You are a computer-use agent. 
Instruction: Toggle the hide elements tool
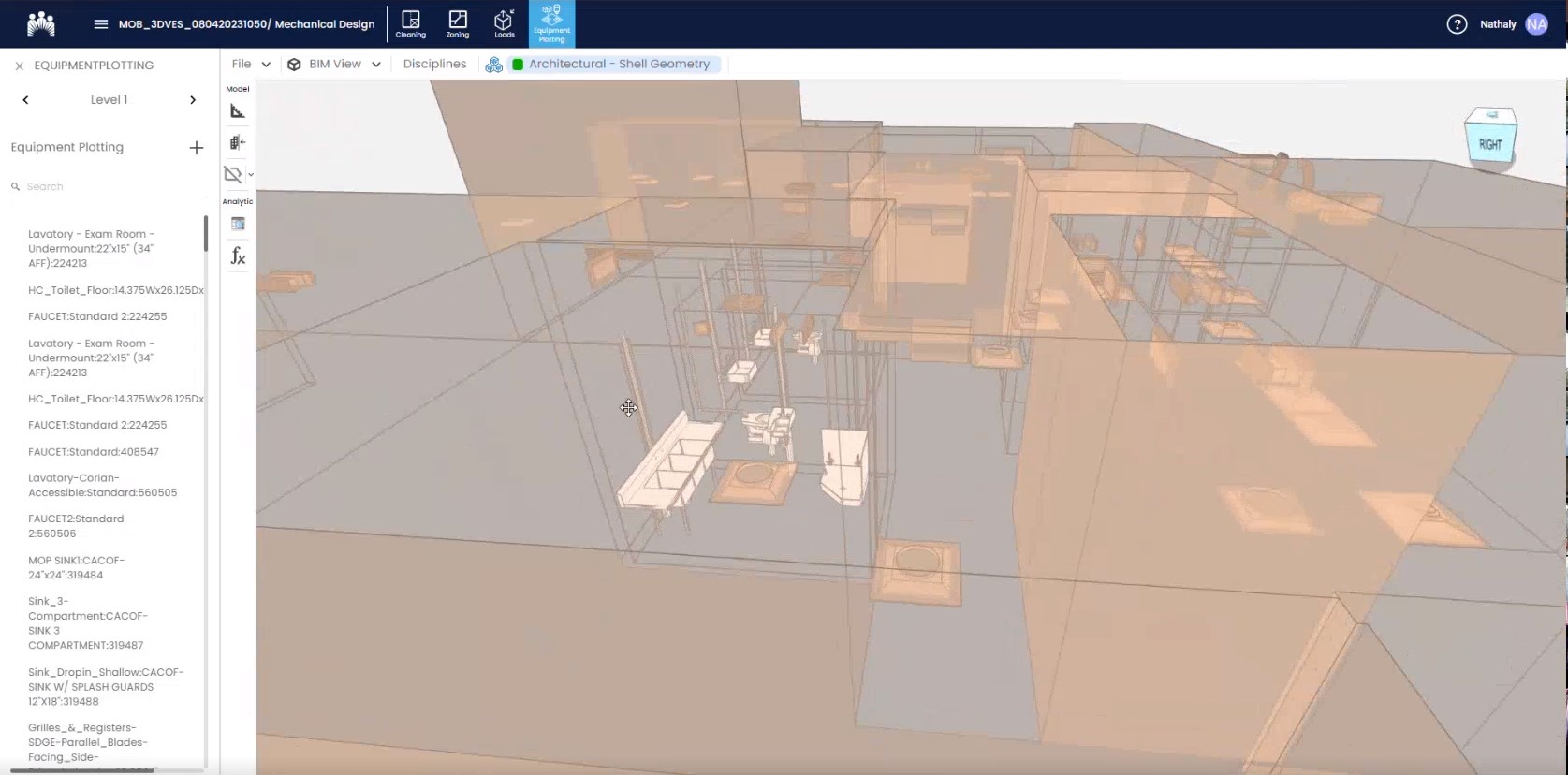233,174
